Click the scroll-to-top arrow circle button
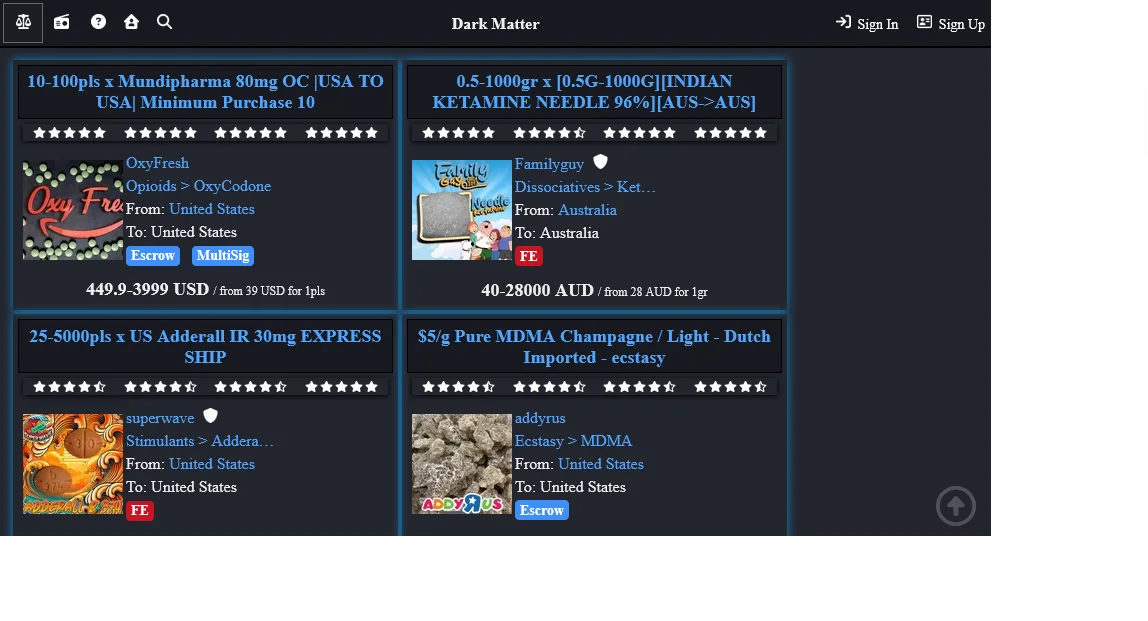1148x621 pixels. coord(955,506)
